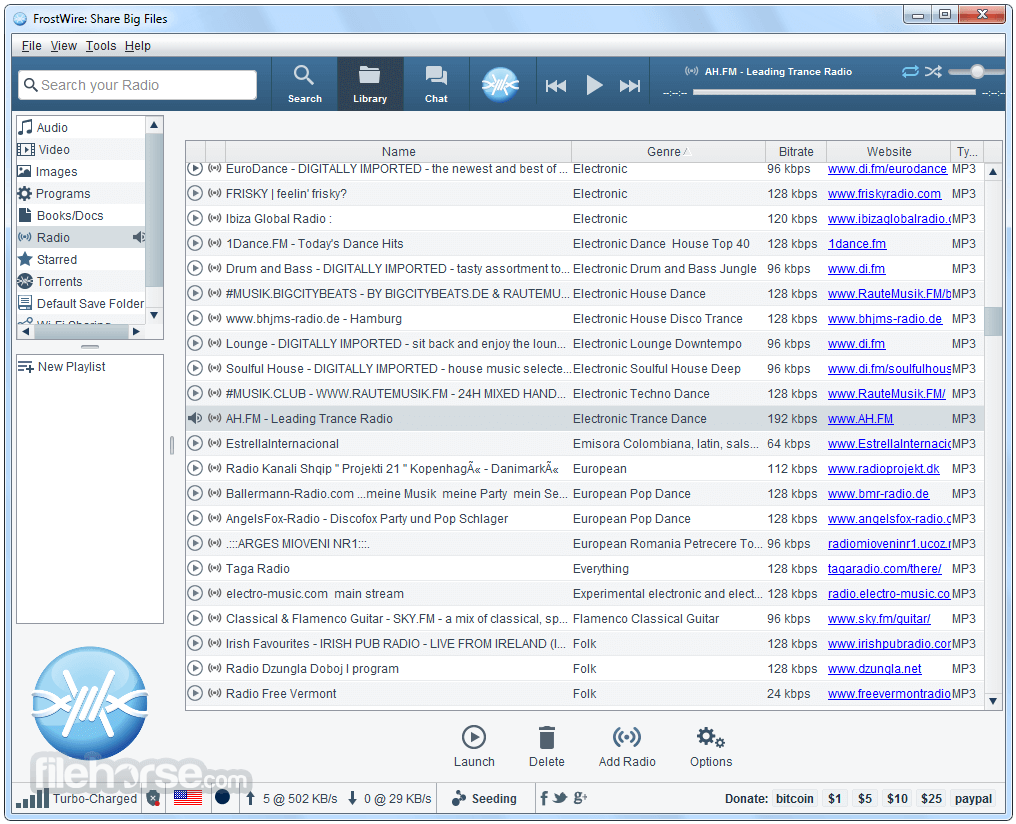Play the FRISKY station row icon
The width and height of the screenshot is (1016, 824).
[194, 193]
